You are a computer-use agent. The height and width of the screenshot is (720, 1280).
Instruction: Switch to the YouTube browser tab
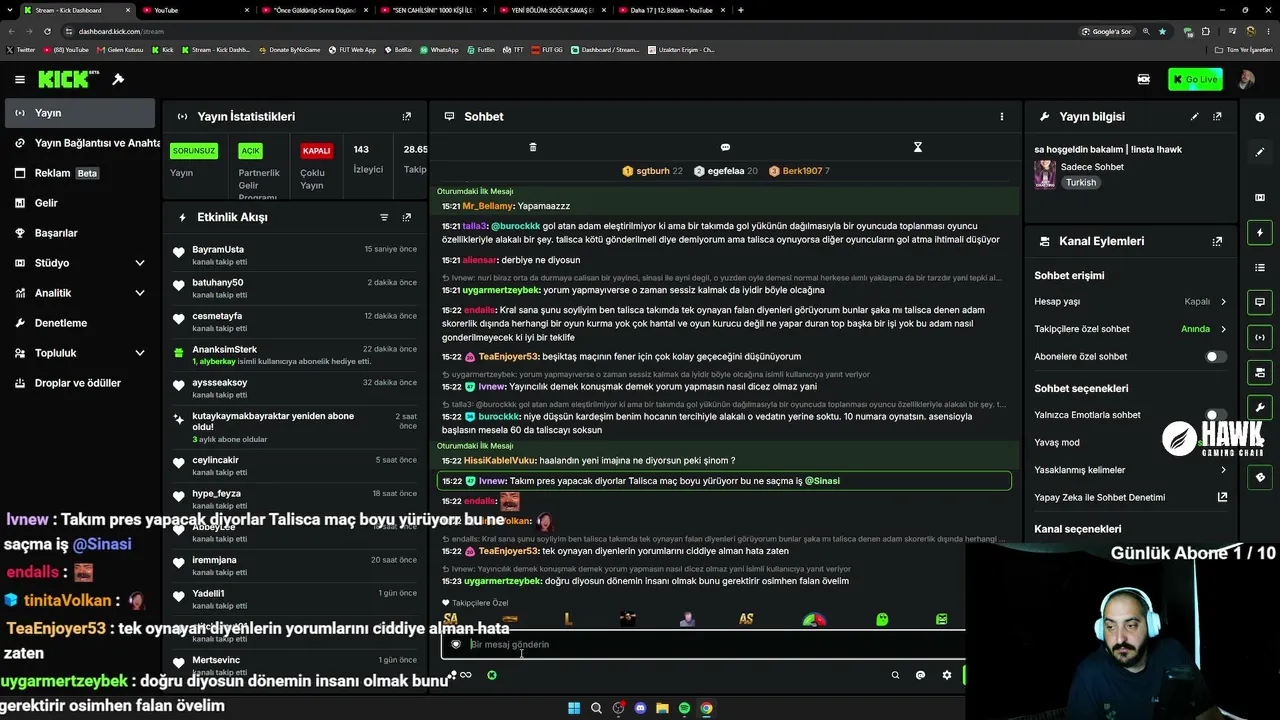(195, 10)
